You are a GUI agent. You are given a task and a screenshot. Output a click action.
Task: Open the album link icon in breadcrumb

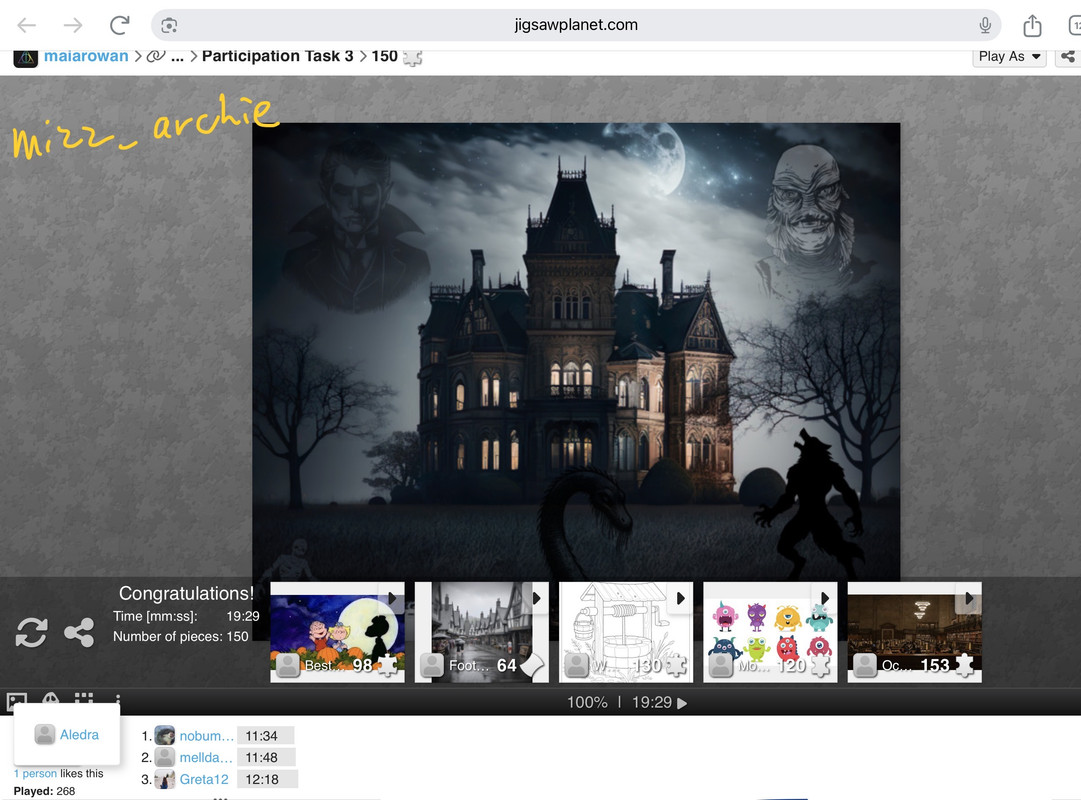156,57
